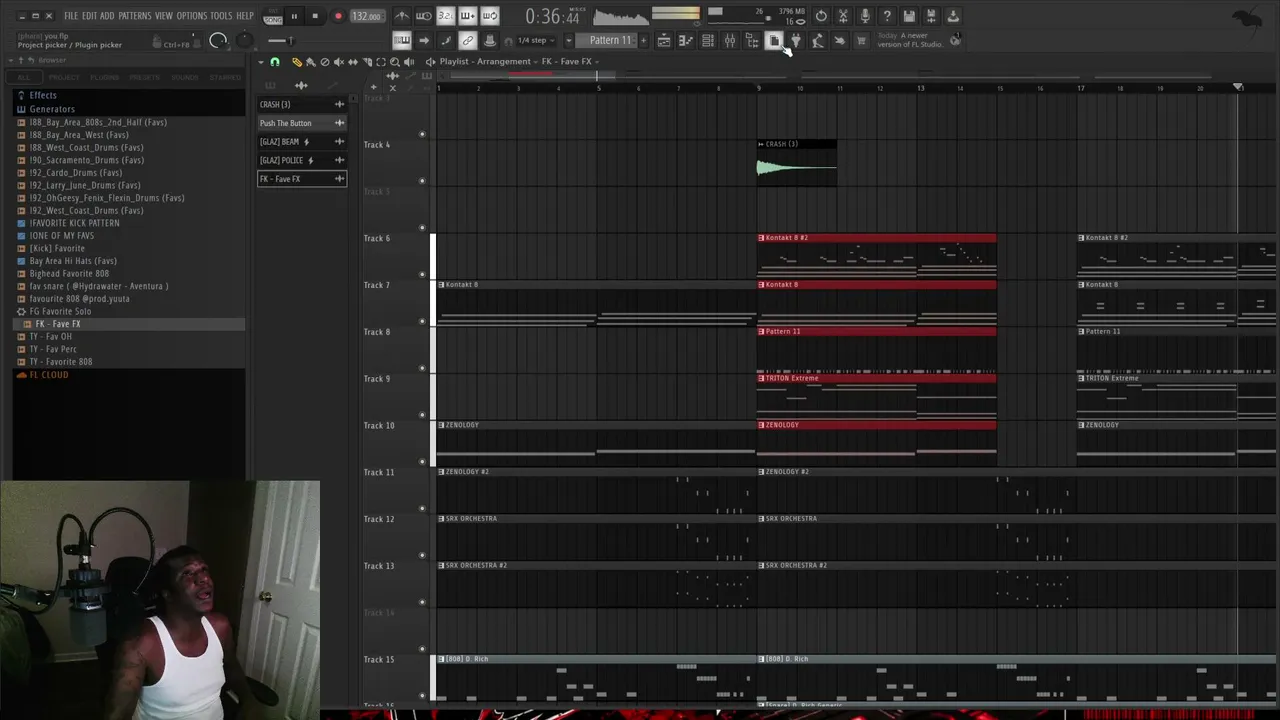Click the 132.000 tempo field
This screenshot has height=720, width=1280.
click(366, 16)
